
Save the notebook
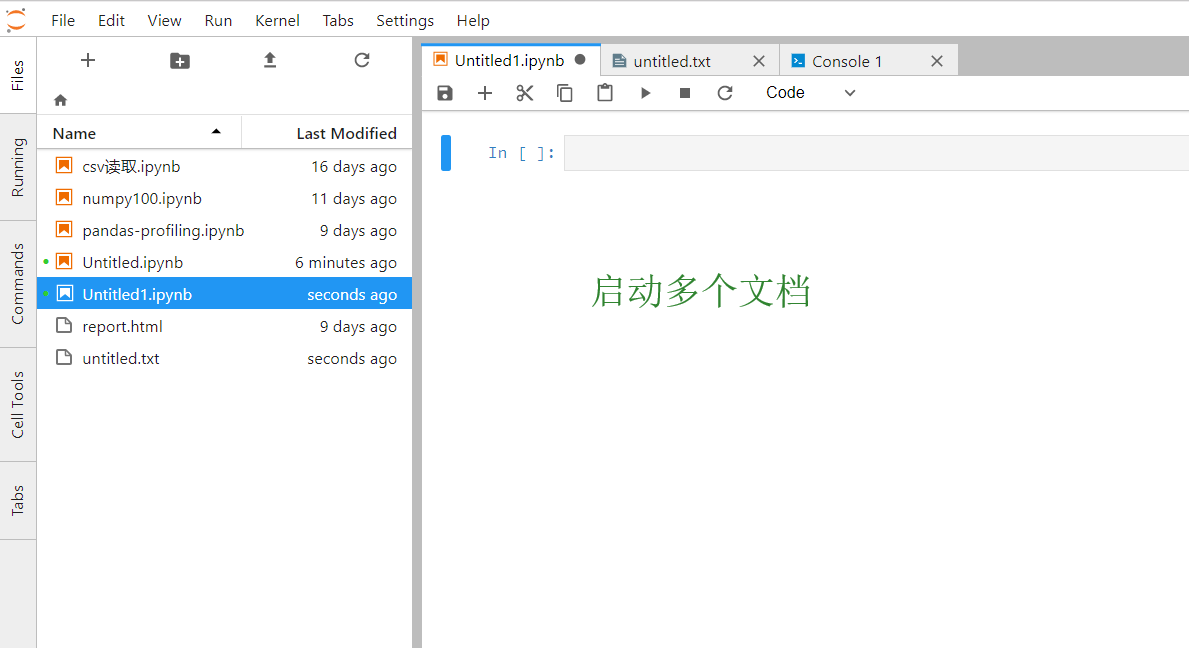pyautogui.click(x=445, y=92)
